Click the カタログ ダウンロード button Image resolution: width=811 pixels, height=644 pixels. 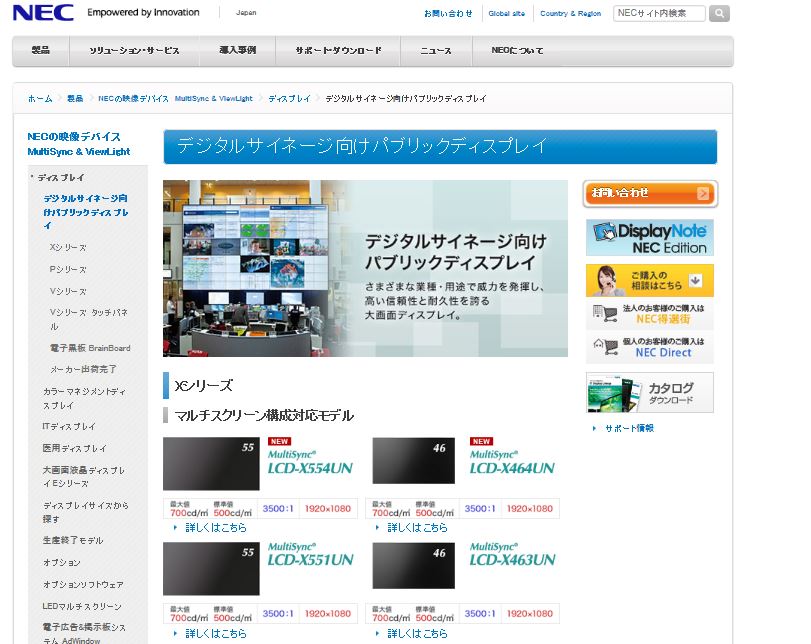[x=650, y=393]
